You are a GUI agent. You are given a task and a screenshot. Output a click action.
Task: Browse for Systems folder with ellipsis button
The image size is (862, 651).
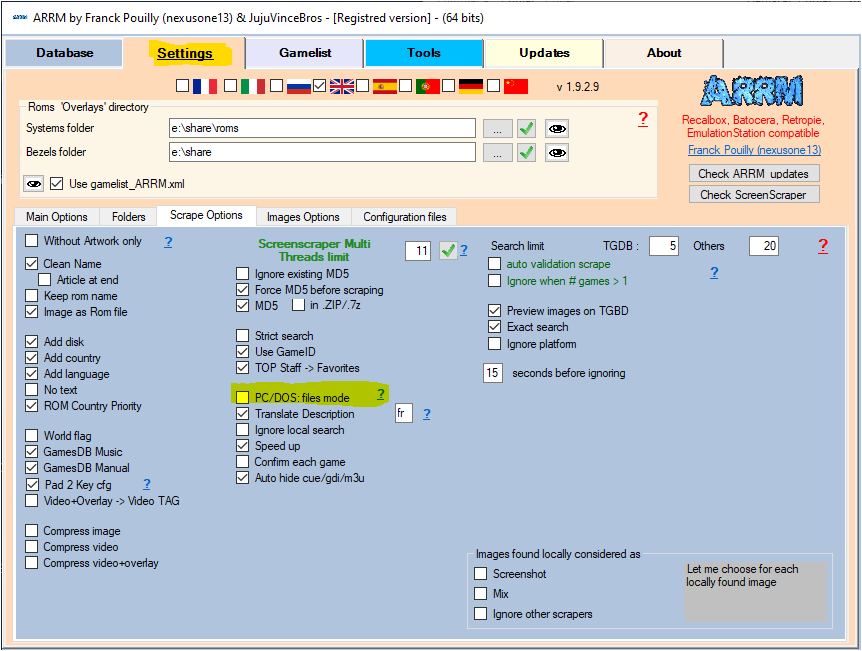[x=497, y=128]
